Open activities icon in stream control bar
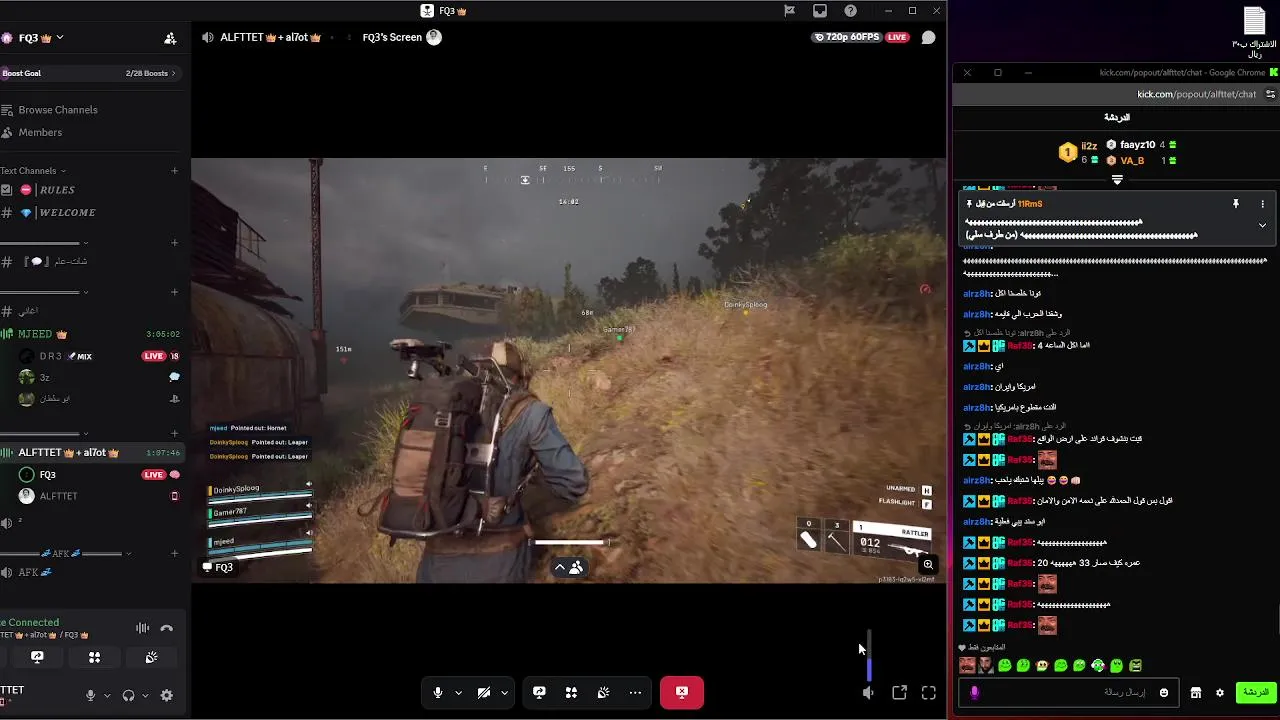This screenshot has height=720, width=1280. pos(571,692)
